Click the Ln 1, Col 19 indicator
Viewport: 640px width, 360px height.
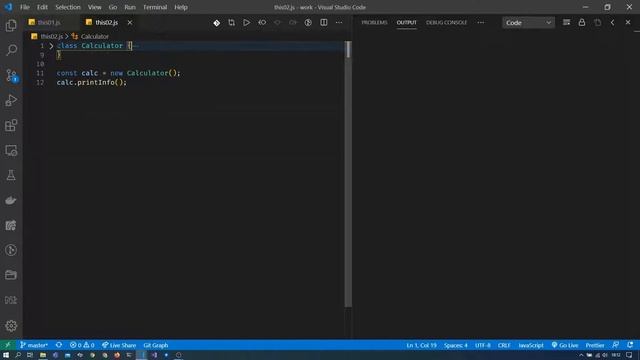(x=421, y=345)
